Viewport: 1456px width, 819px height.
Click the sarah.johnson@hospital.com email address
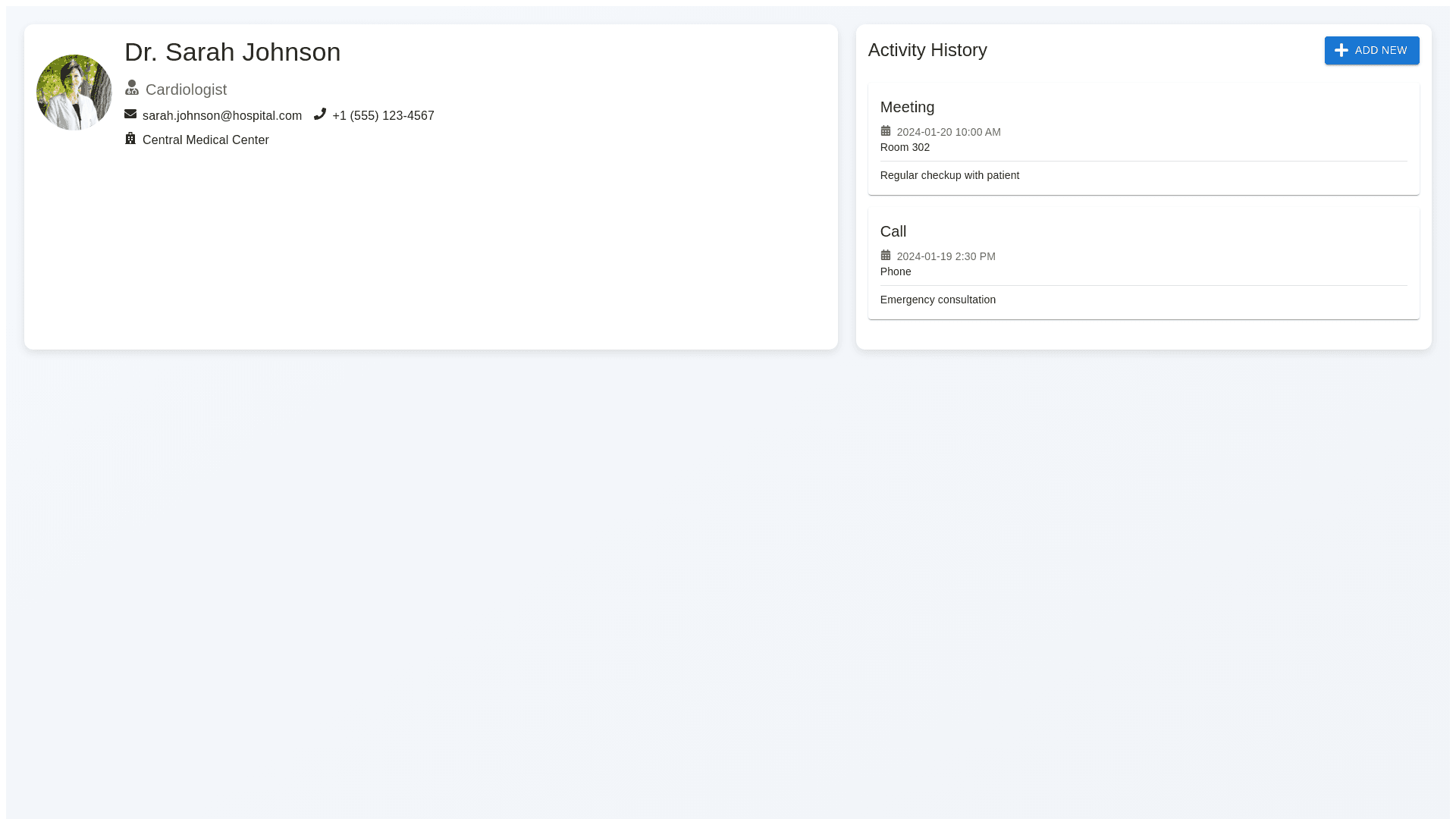tap(222, 116)
